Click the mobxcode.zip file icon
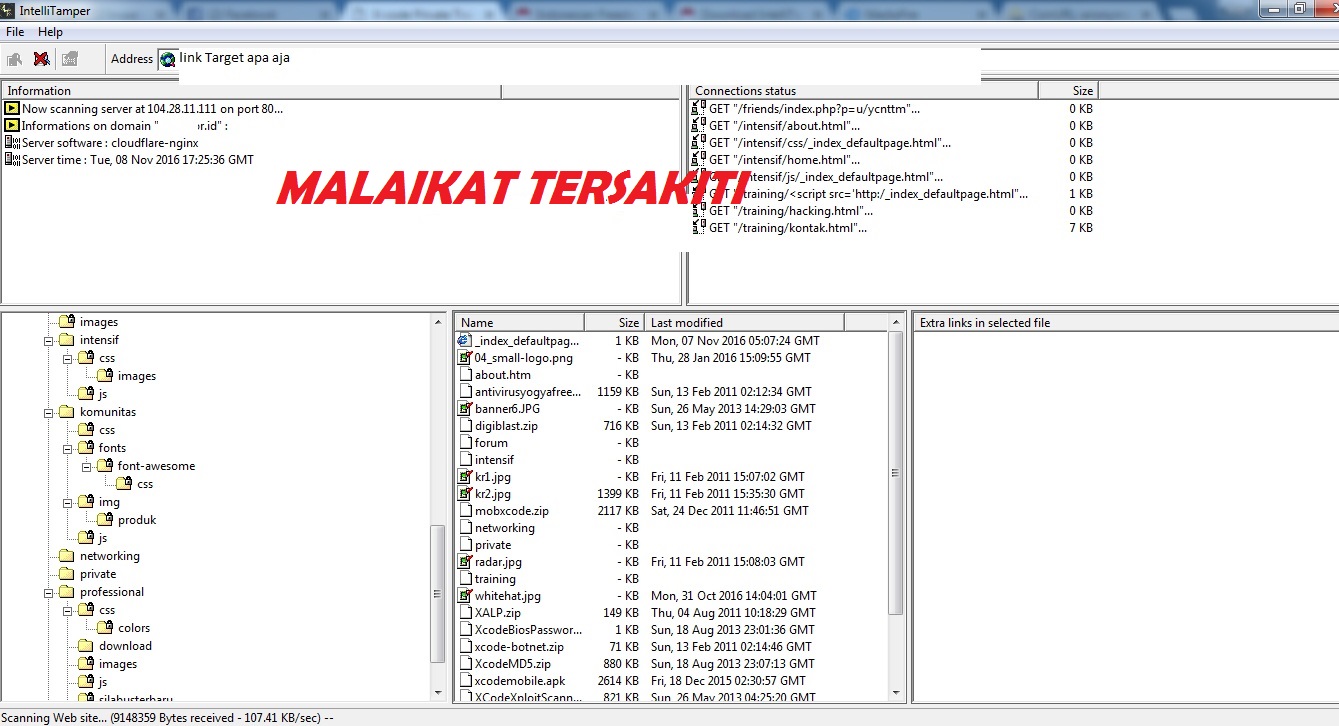 [465, 511]
